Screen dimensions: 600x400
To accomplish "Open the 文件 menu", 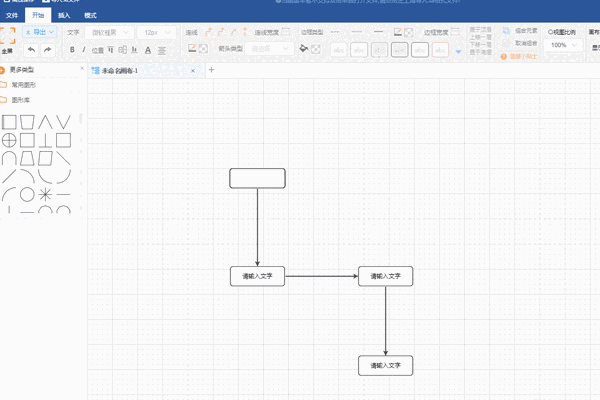I will pyautogui.click(x=13, y=16).
